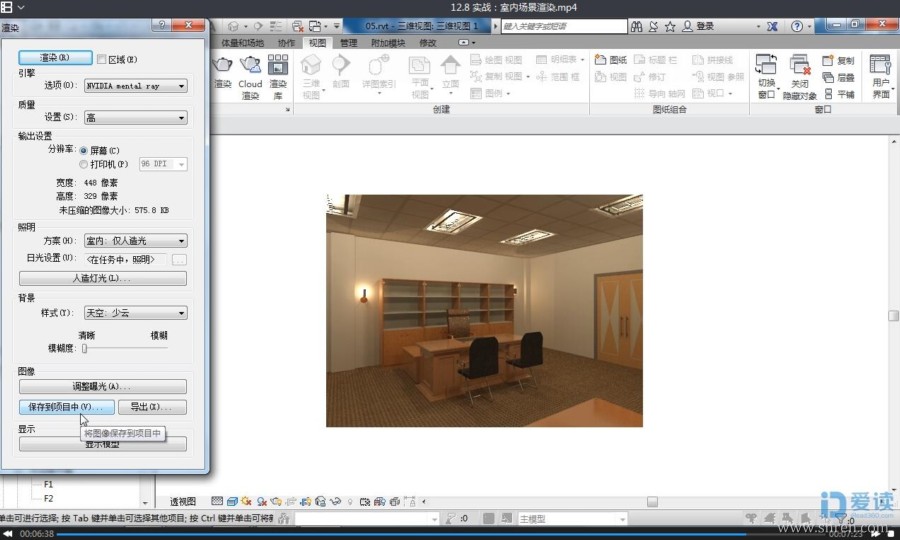900x540 pixels.
Task: Click the communication satellite icon in title bar
Action: [653, 26]
